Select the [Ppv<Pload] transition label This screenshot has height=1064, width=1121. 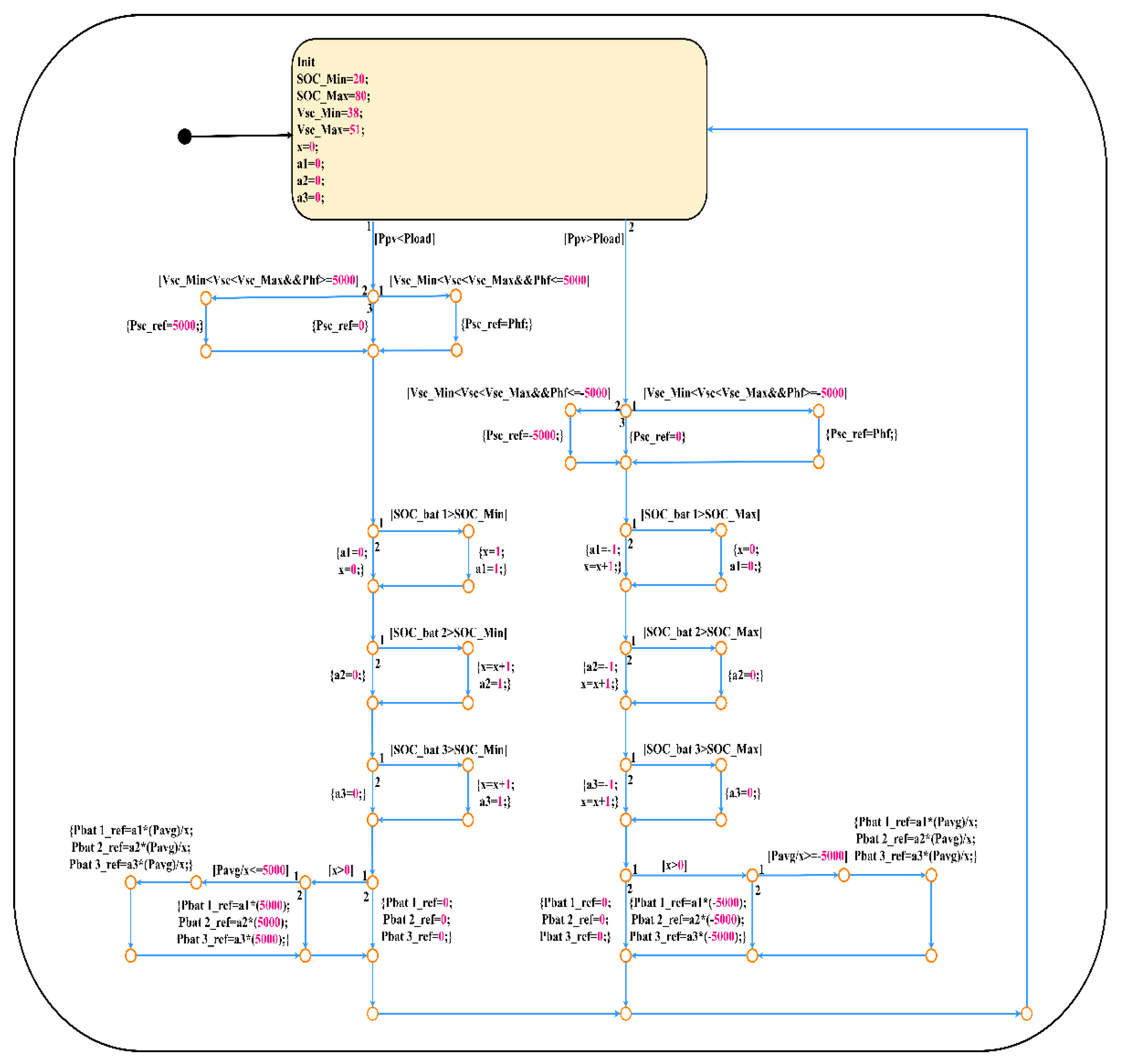coord(404,239)
